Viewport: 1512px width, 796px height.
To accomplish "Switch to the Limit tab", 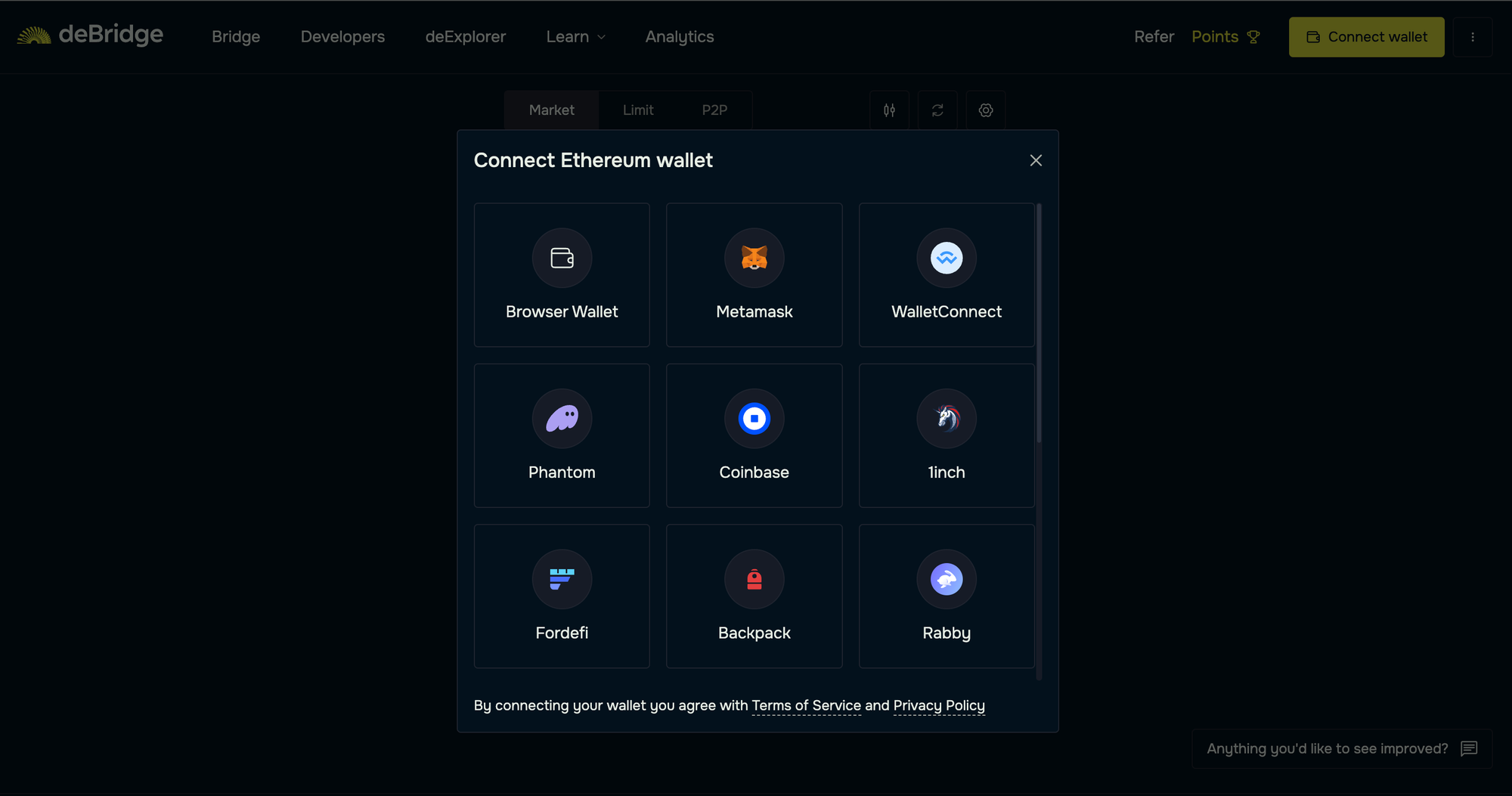I will click(638, 110).
